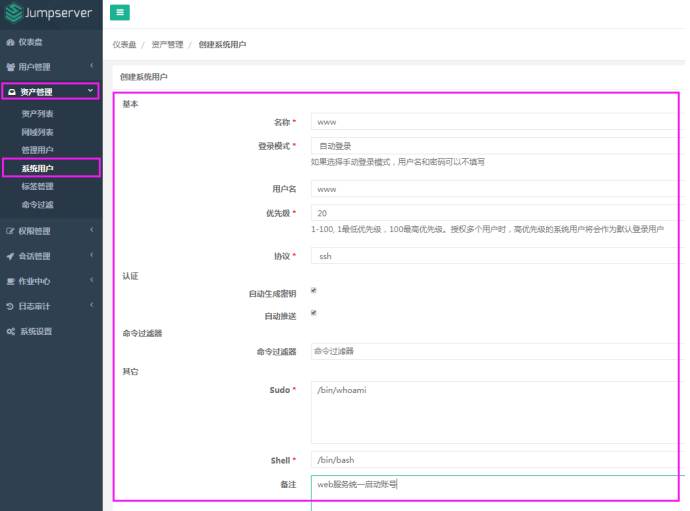Click 仪表盘 breadcrumb link
This screenshot has width=690, height=511.
124,45
